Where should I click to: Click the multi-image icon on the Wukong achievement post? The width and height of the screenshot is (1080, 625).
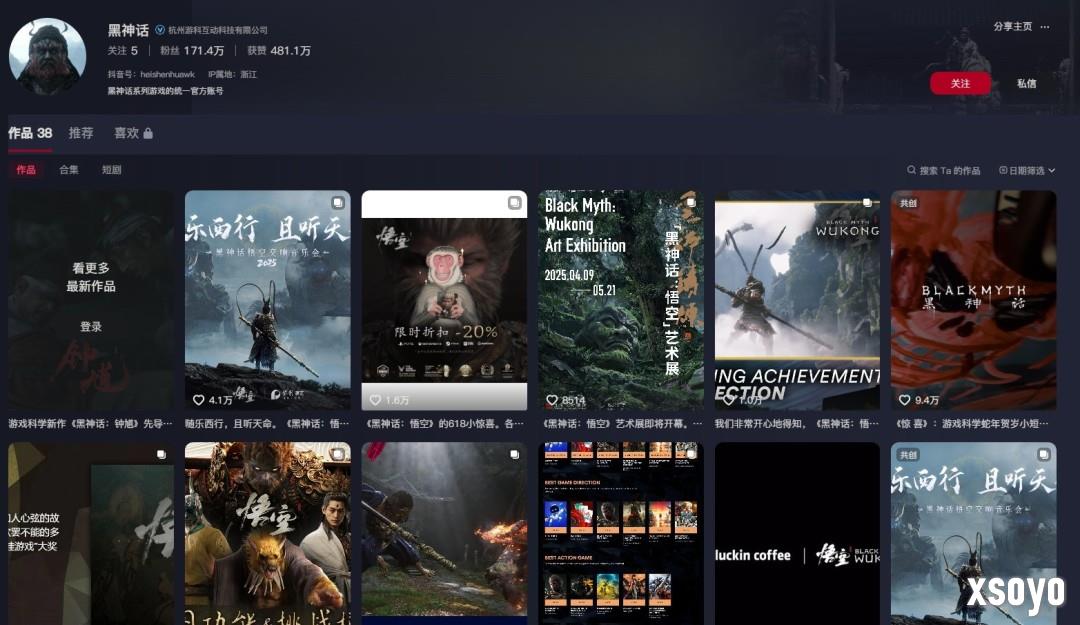867,203
